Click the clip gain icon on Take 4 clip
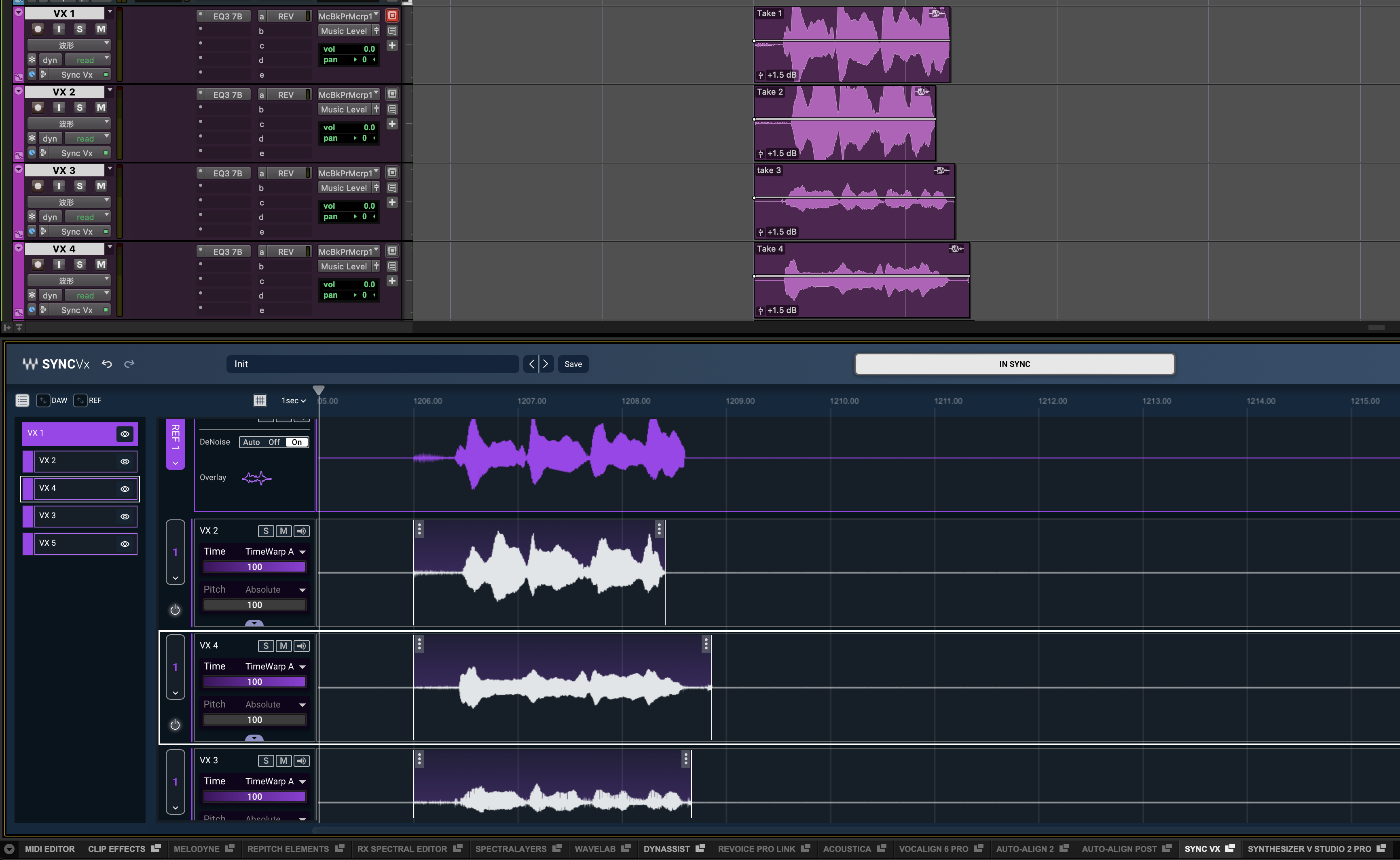Screen dimensions: 1400x860 pyautogui.click(x=761, y=311)
